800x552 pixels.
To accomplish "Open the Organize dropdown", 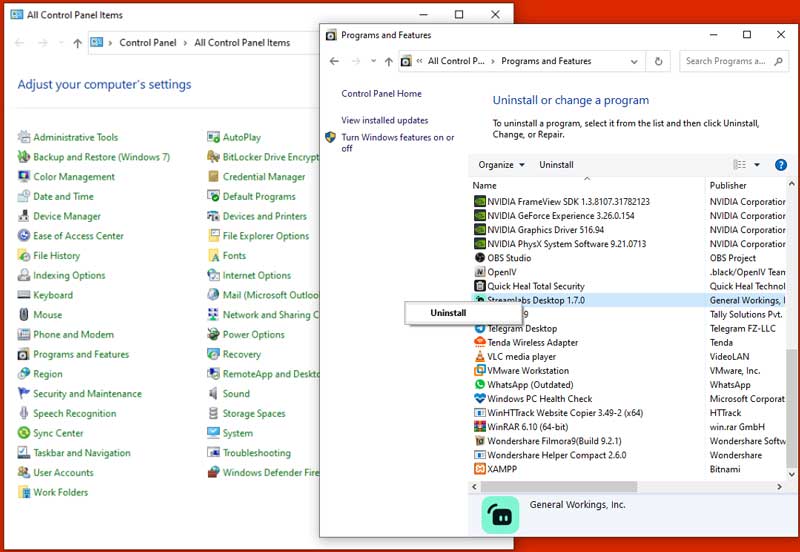I will click(x=501, y=165).
